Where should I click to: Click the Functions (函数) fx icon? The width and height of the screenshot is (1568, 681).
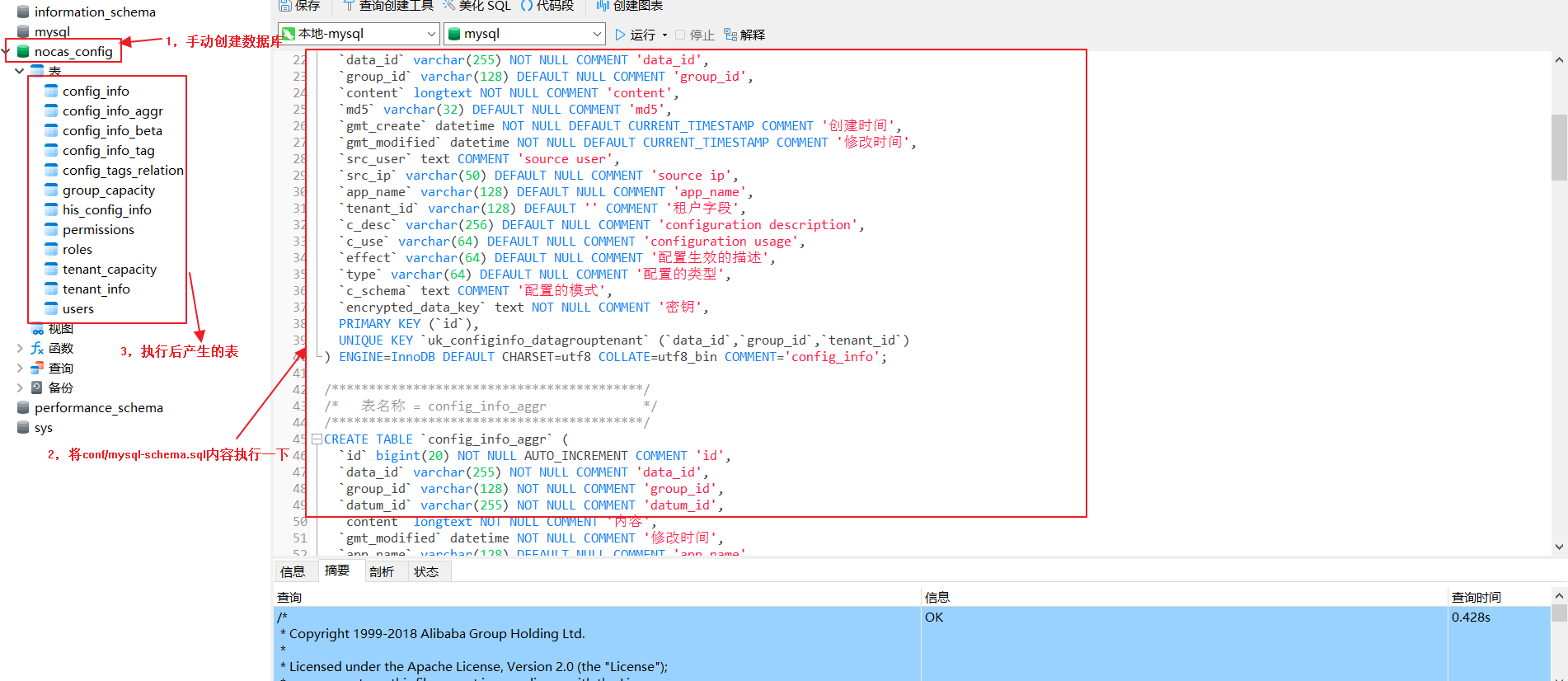(x=38, y=349)
